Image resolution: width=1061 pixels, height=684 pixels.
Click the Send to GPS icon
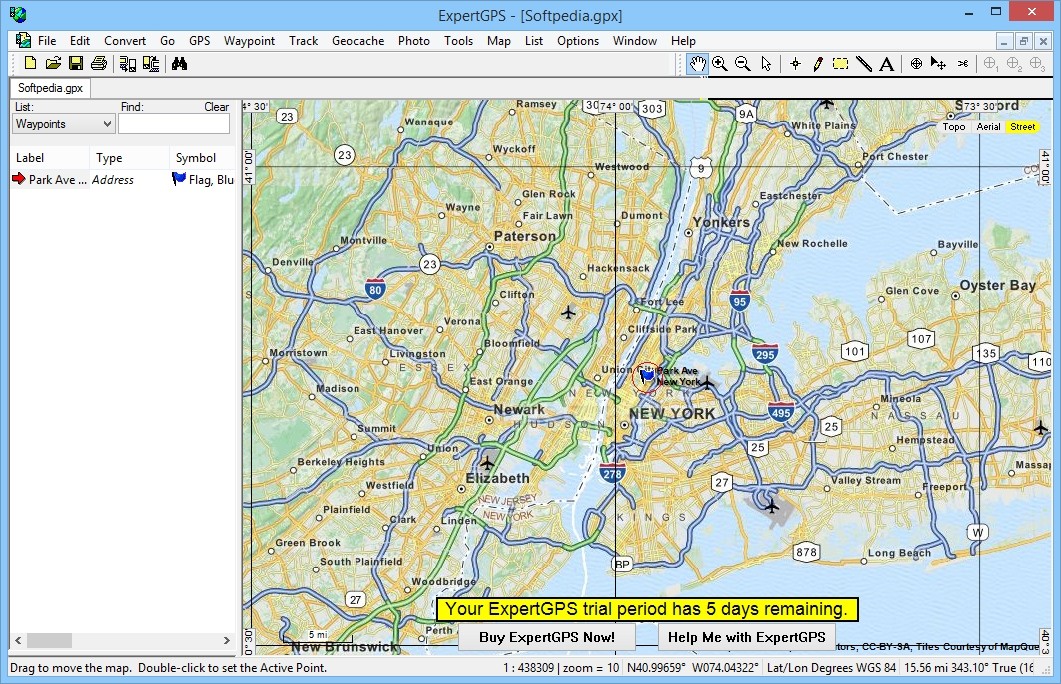151,64
